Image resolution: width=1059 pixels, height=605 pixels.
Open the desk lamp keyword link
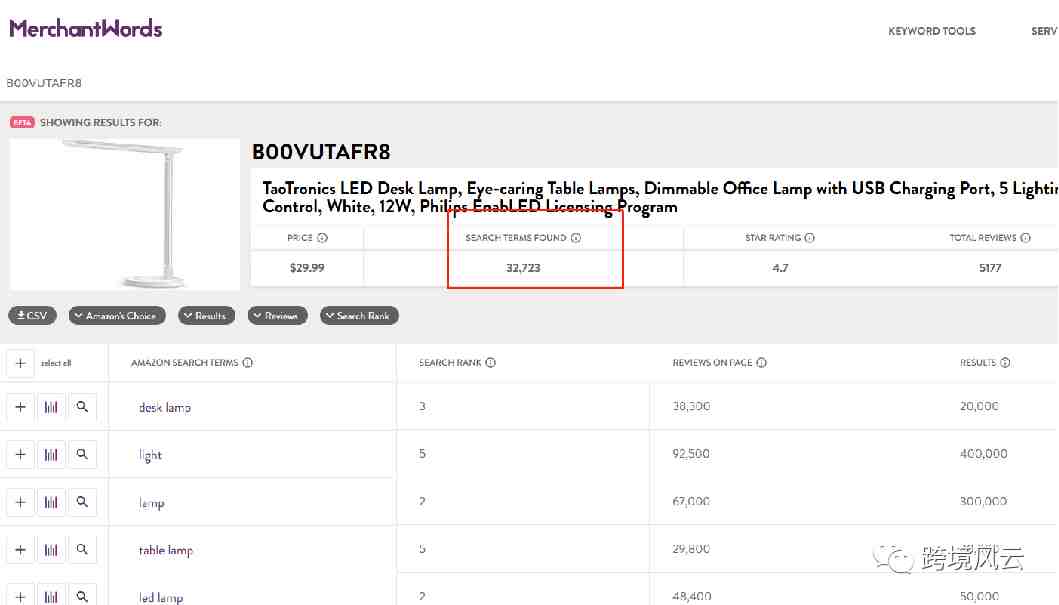coord(165,408)
